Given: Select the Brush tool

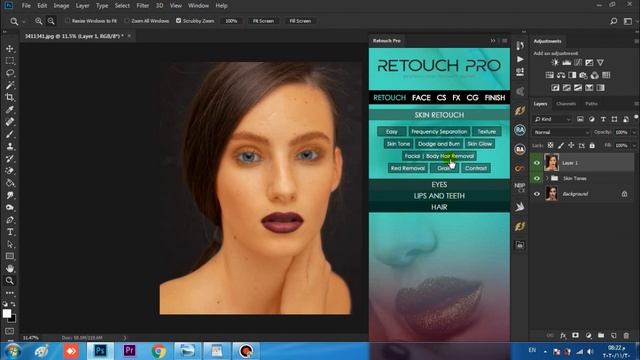Looking at the screenshot, I should coord(10,134).
